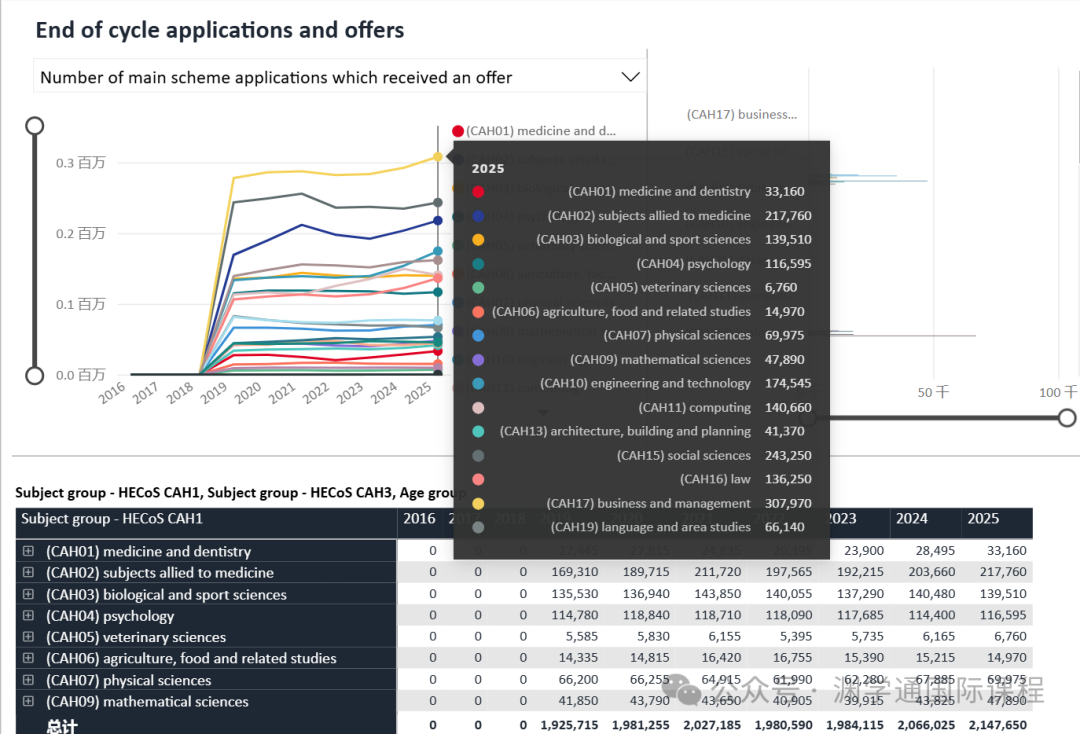Expand the (CAH02) subjects allied to medicine row

point(28,573)
